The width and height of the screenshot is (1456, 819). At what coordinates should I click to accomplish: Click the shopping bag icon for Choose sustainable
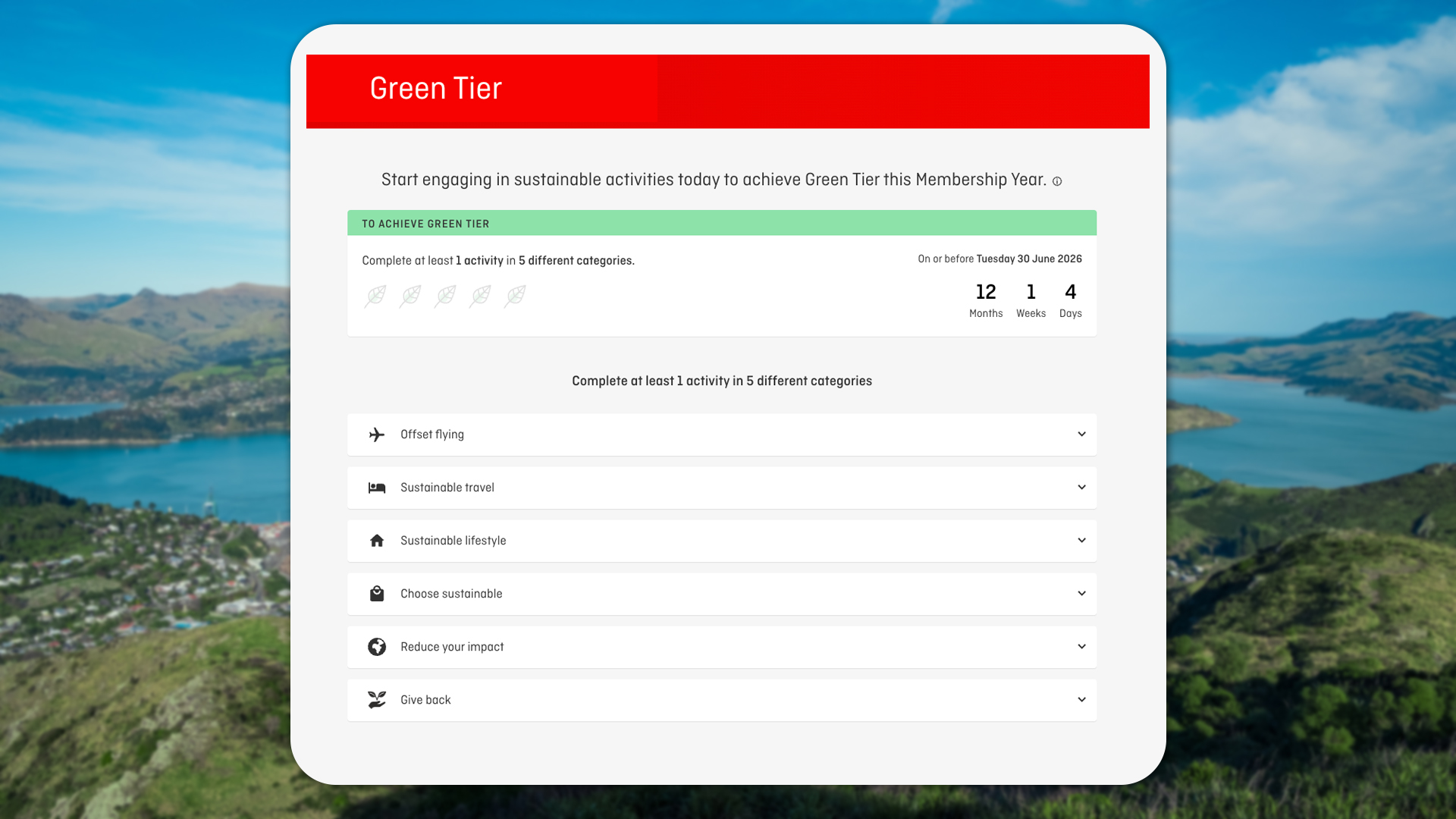pyautogui.click(x=377, y=594)
